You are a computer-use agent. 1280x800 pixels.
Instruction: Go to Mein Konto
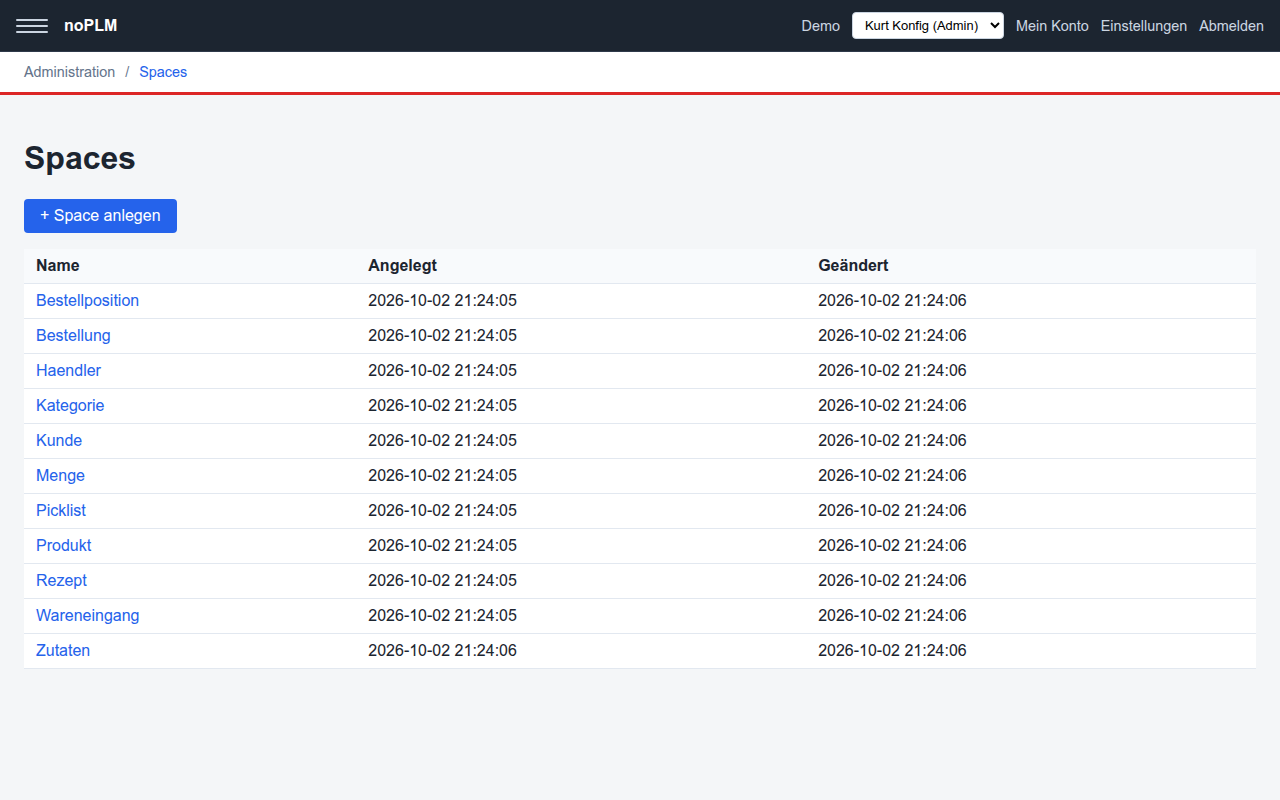[1052, 26]
